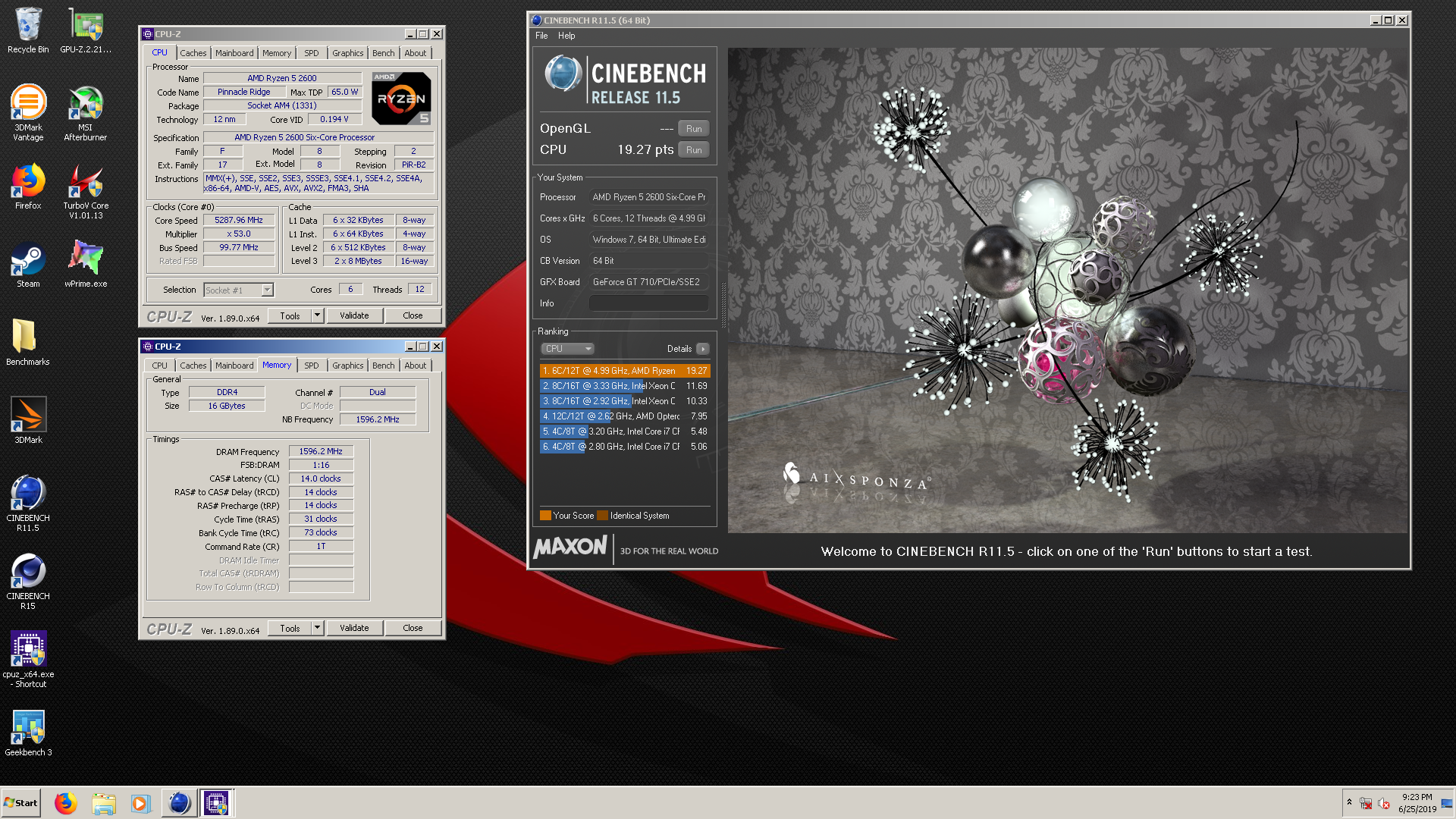Open the Start menu
This screenshot has width=1456, height=819.
pyautogui.click(x=21, y=803)
